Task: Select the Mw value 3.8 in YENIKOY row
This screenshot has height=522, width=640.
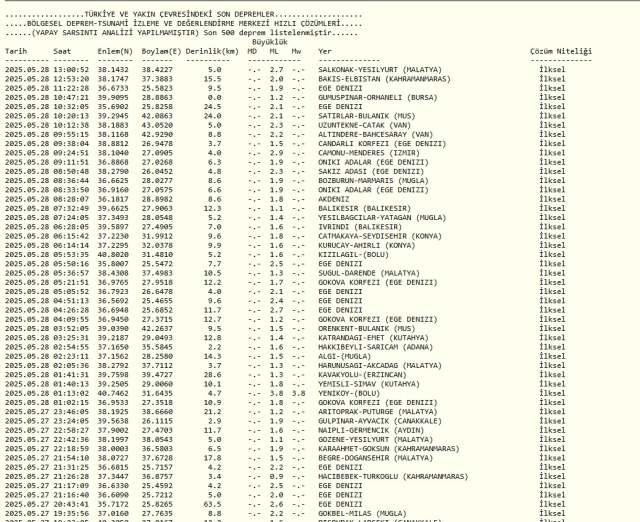Action: pos(298,393)
